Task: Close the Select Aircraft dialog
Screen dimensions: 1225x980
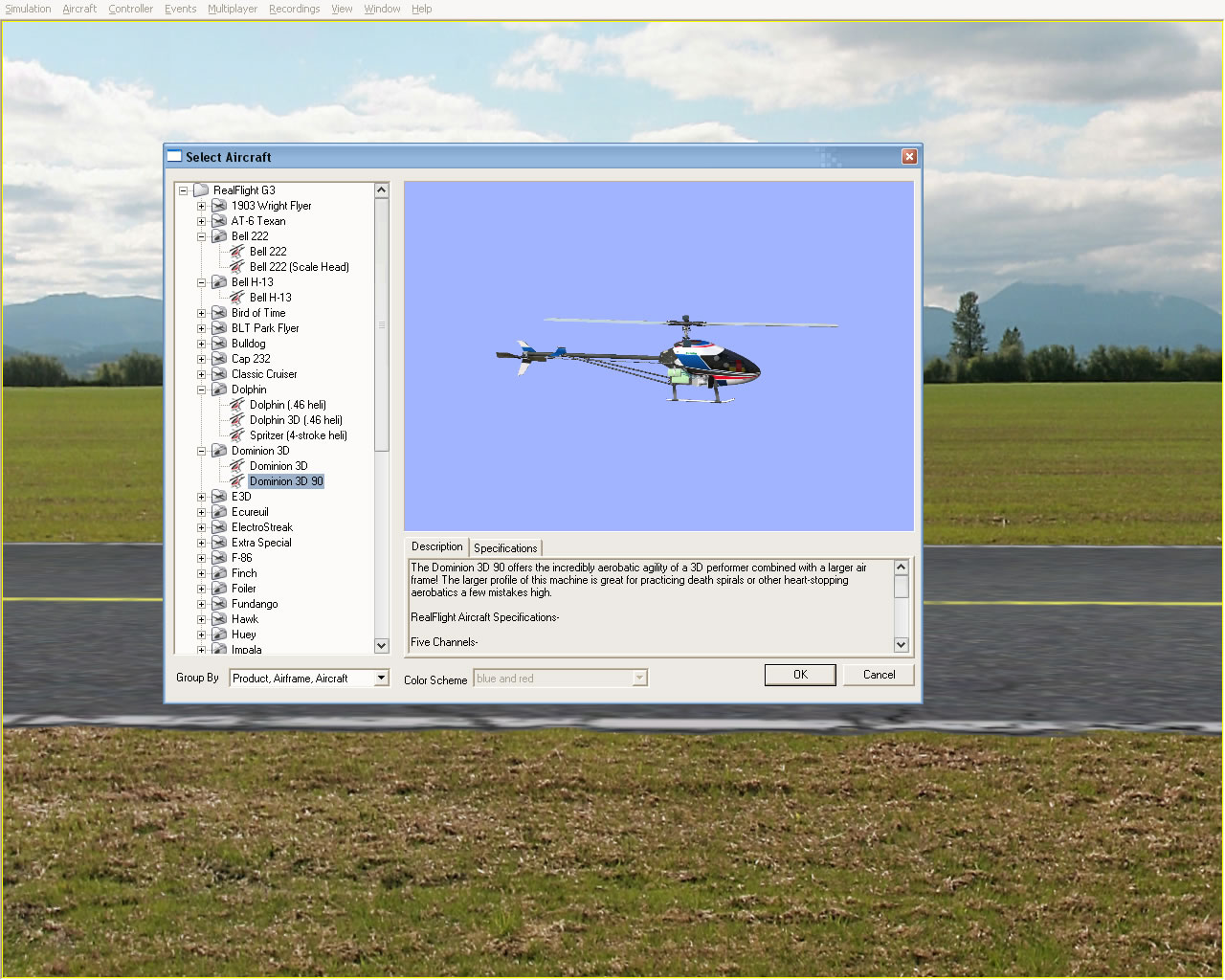Action: (909, 157)
